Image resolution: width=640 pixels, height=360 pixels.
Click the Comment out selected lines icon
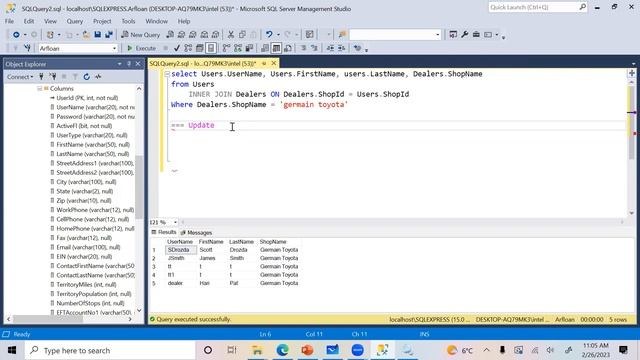tap(303, 48)
